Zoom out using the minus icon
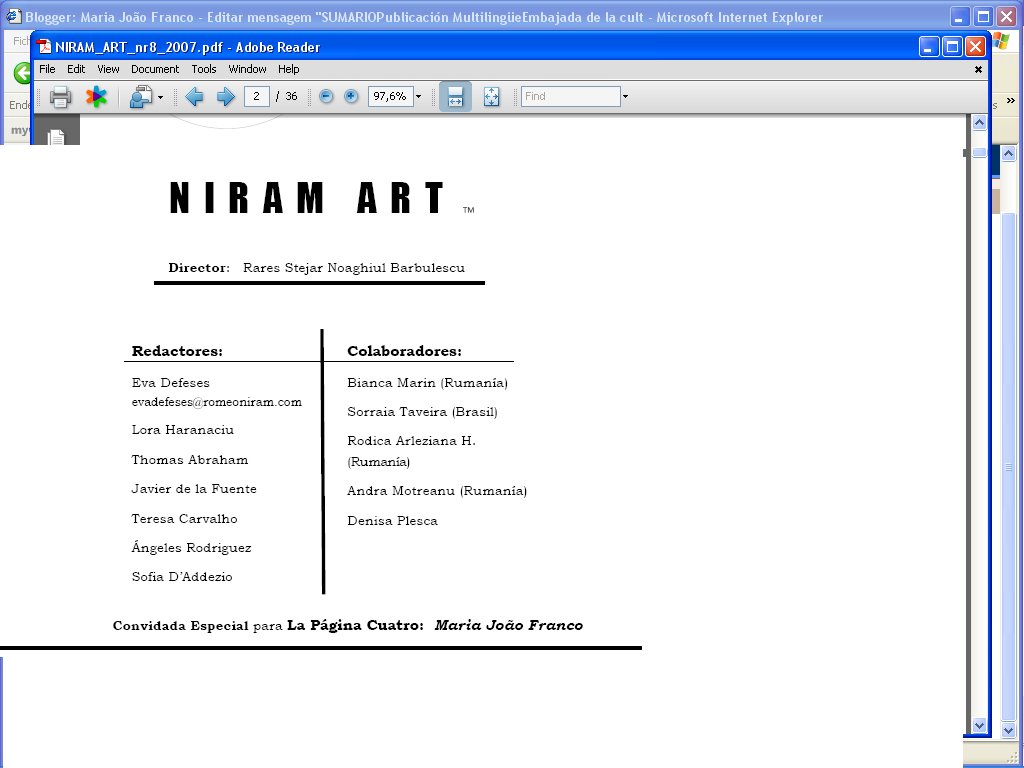The image size is (1024, 768). (x=327, y=96)
